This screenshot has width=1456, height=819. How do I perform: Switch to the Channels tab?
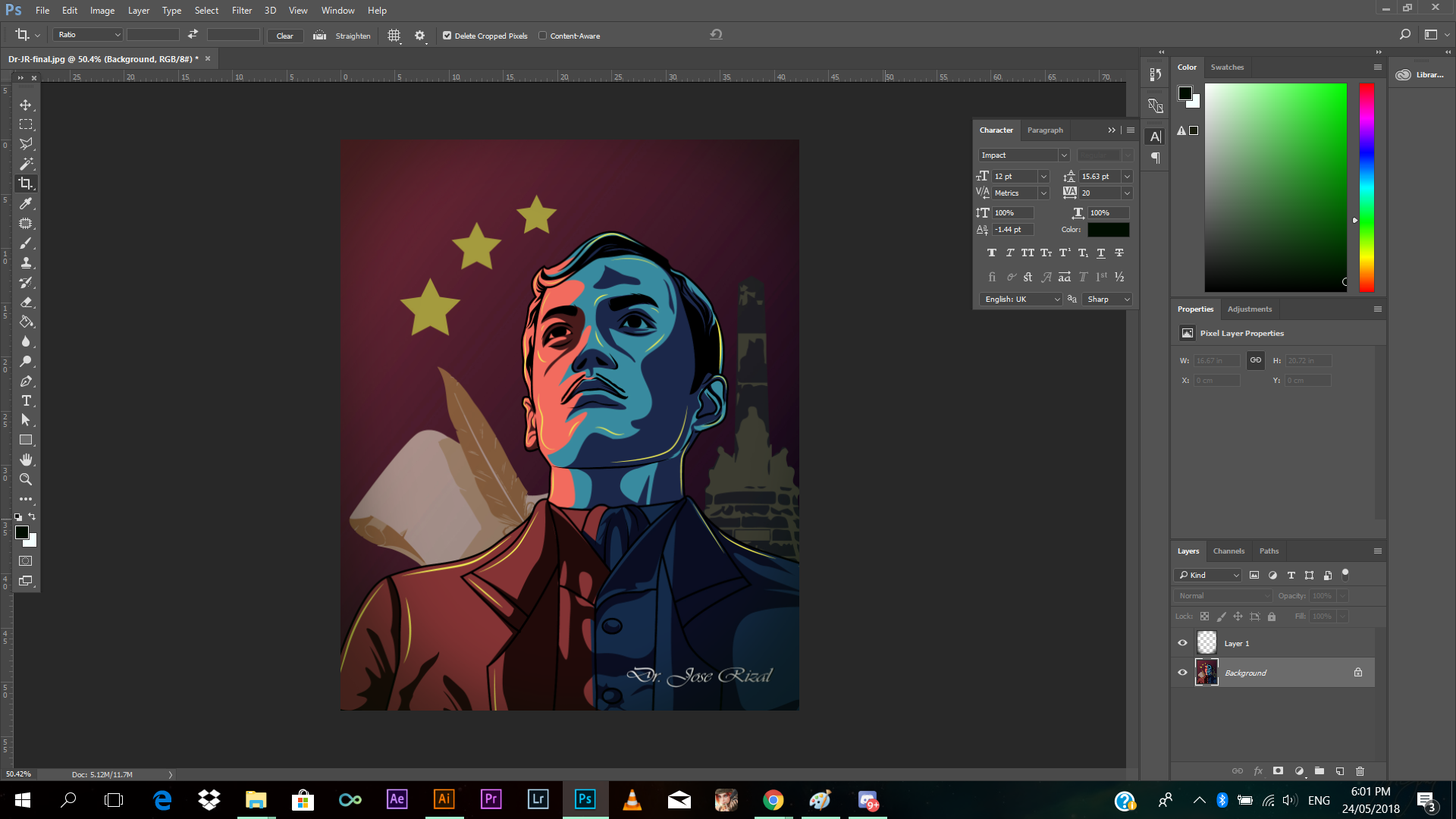[1228, 551]
